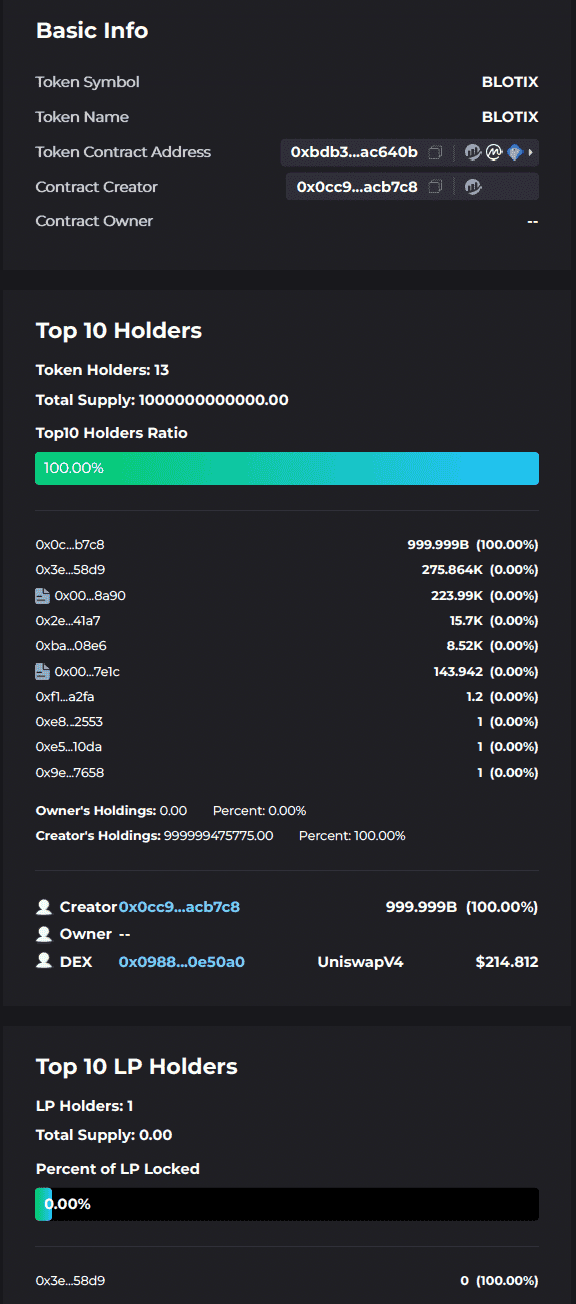576x1304 pixels.
Task: Click contract file icon next to 0x00...7e1c
Action: coord(42,671)
